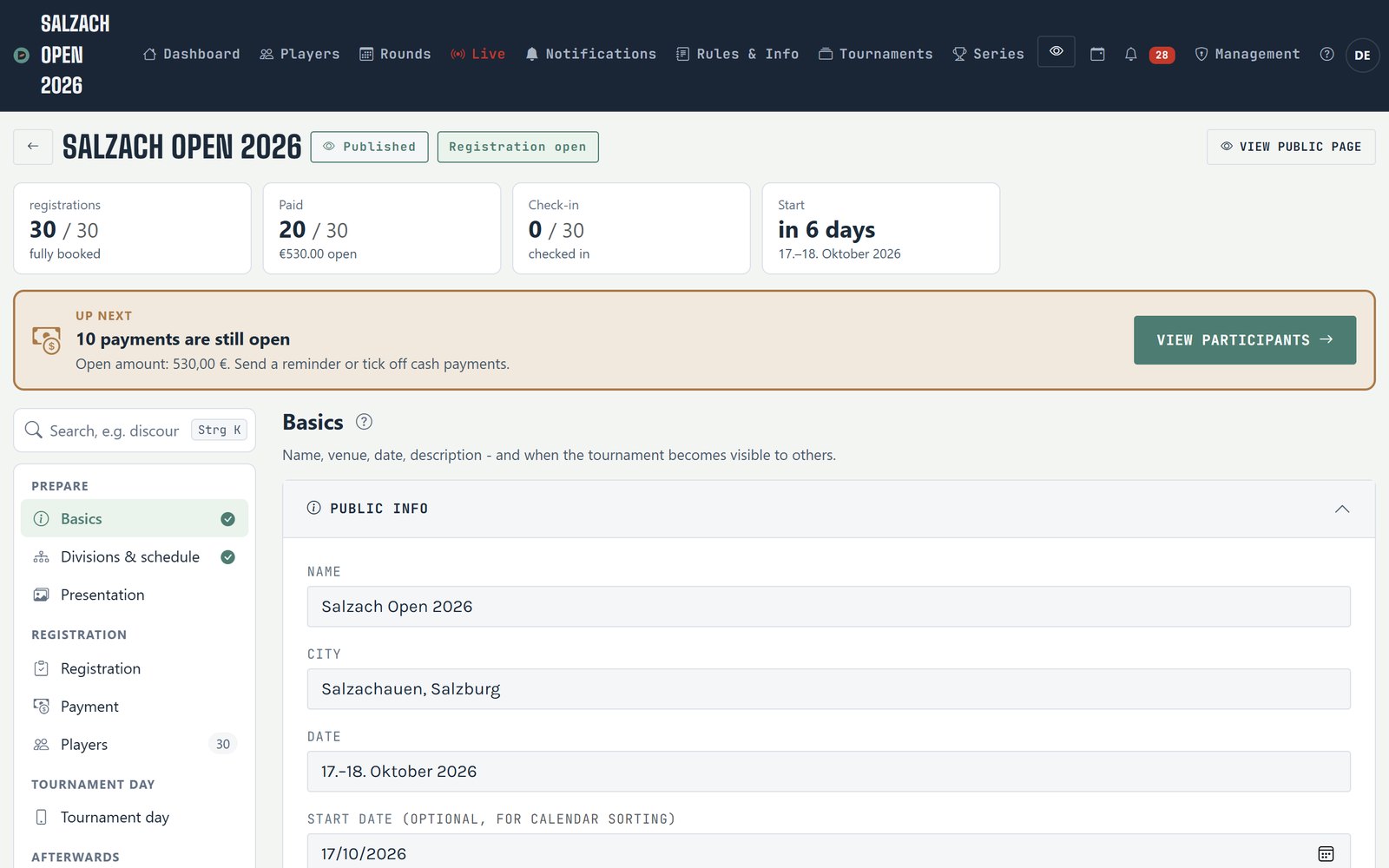Open the calendar icon in top navbar
The image size is (1389, 868).
pyautogui.click(x=1097, y=54)
